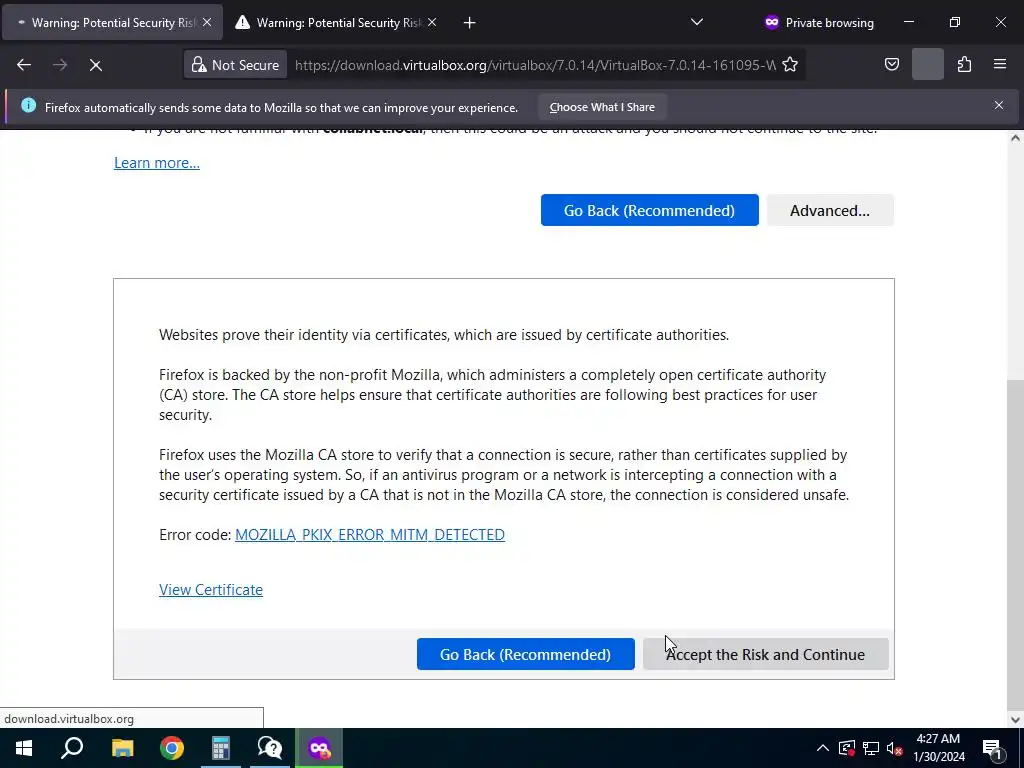This screenshot has height=768, width=1024.
Task: Open the Learn more link
Action: pos(157,163)
